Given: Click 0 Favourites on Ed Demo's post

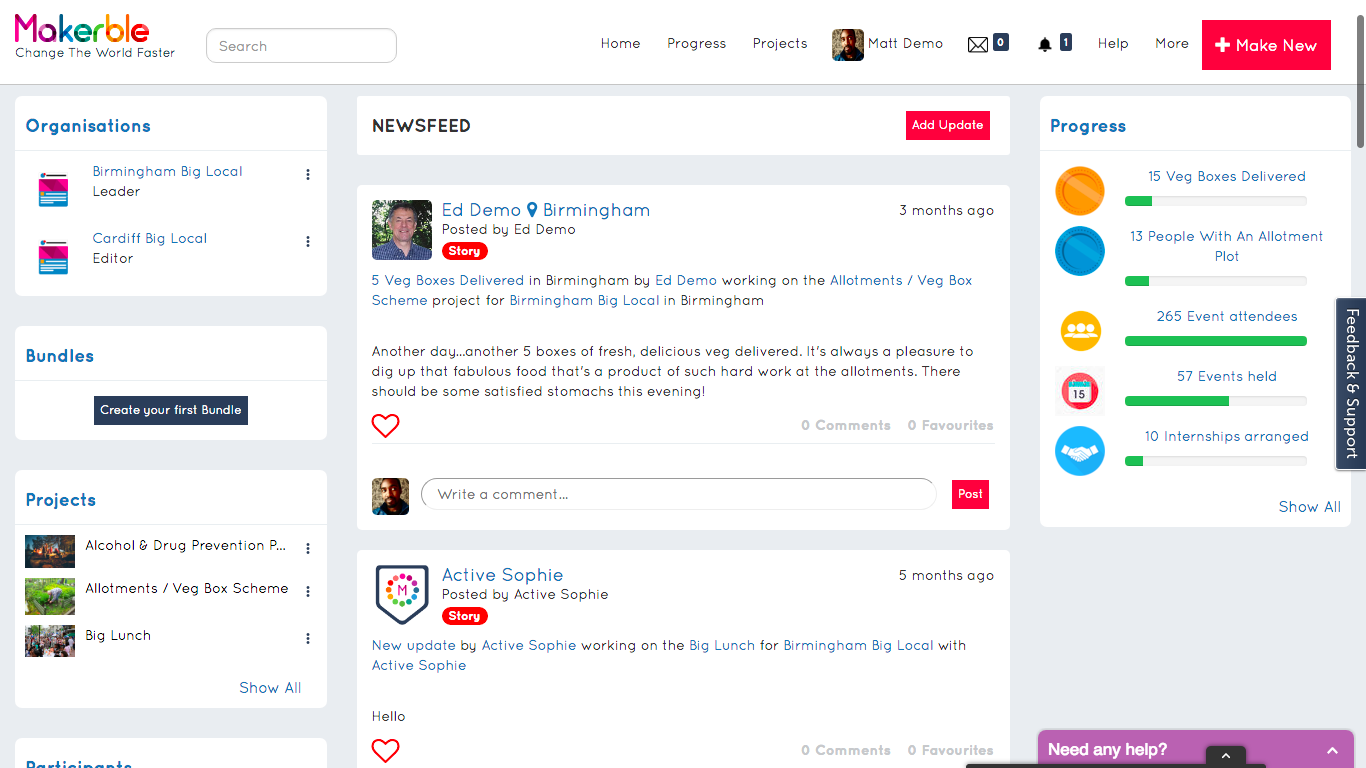Looking at the screenshot, I should 951,425.
